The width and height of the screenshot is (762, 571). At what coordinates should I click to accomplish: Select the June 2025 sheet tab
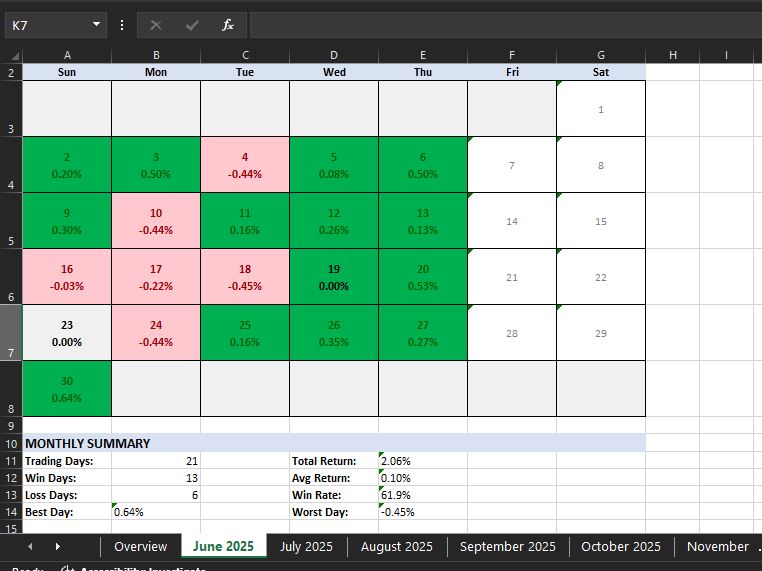tap(223, 547)
